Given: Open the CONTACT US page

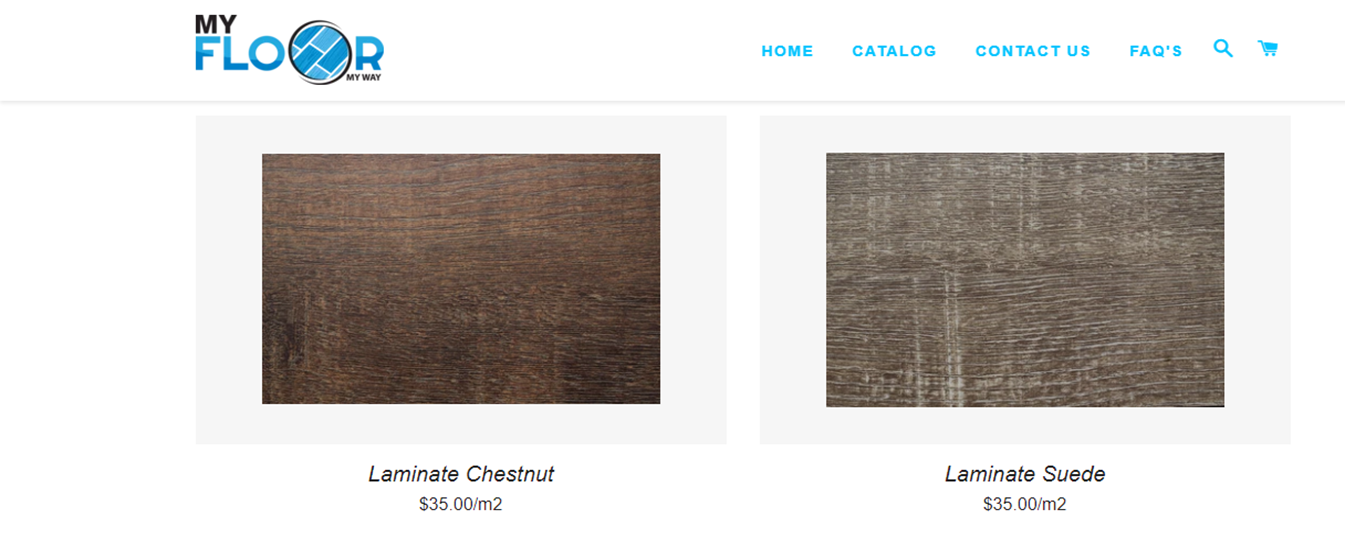Looking at the screenshot, I should point(1033,51).
